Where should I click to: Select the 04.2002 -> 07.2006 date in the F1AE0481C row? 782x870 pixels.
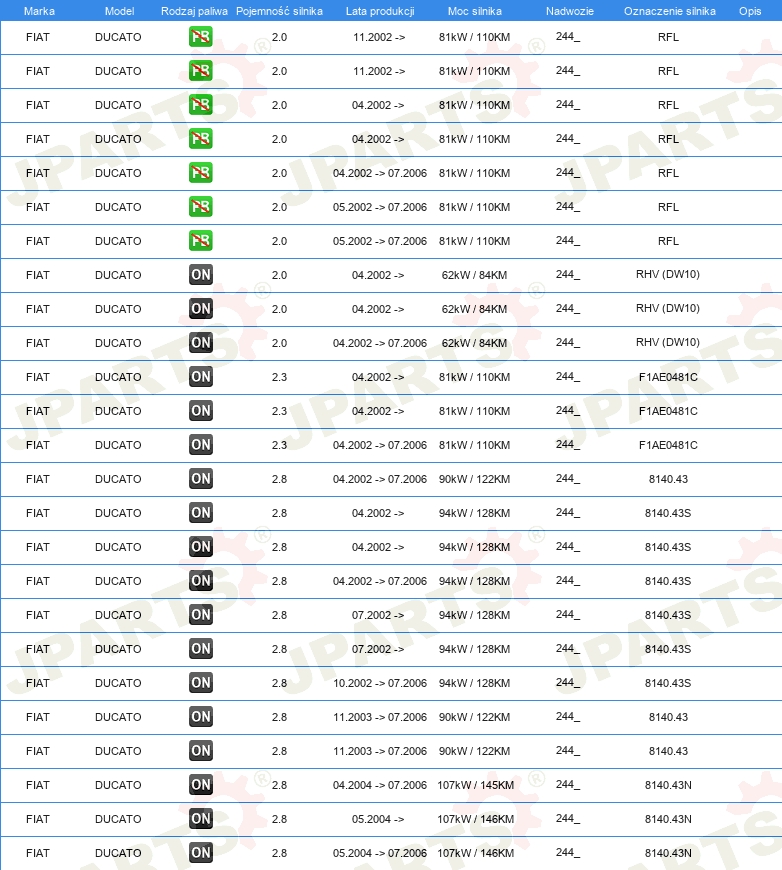pos(380,445)
